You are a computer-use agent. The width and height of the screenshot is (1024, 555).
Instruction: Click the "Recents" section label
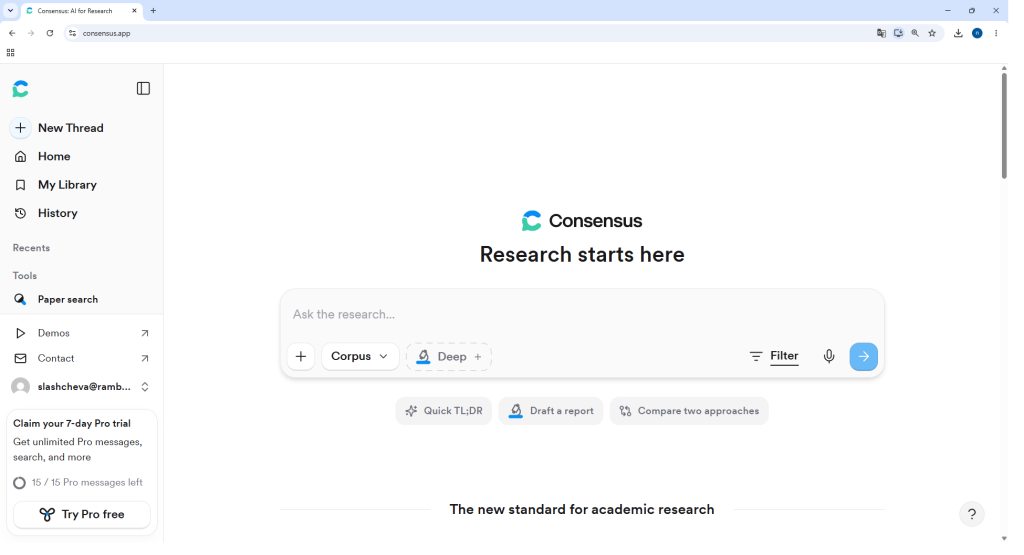[31, 248]
